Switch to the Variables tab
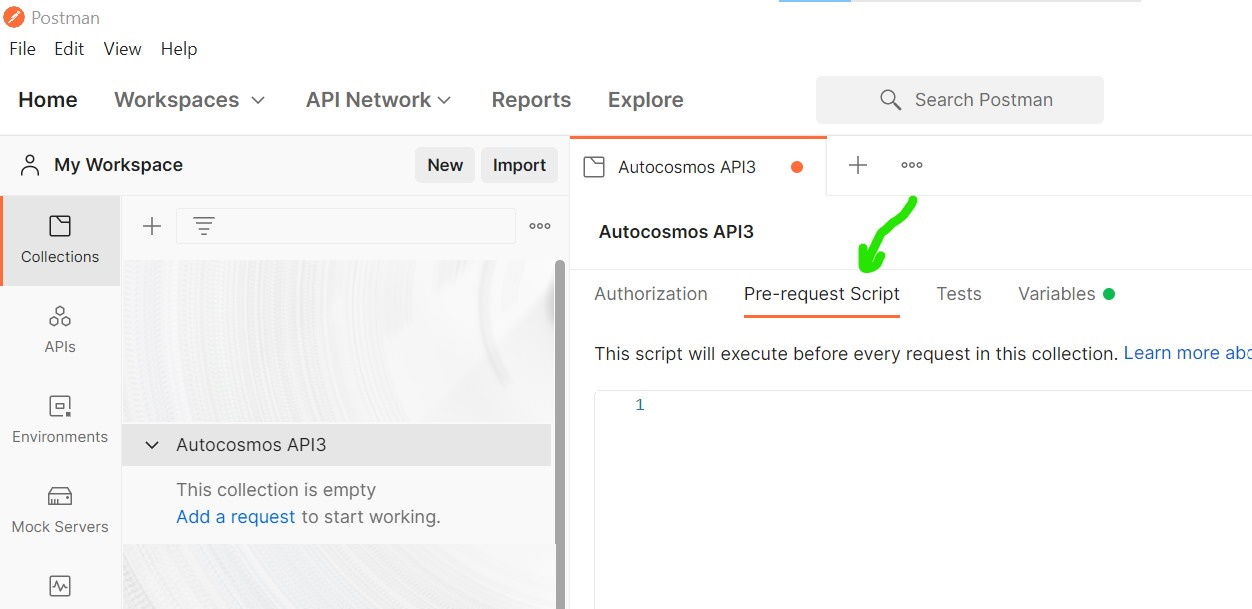This screenshot has width=1252, height=609. click(x=1066, y=294)
